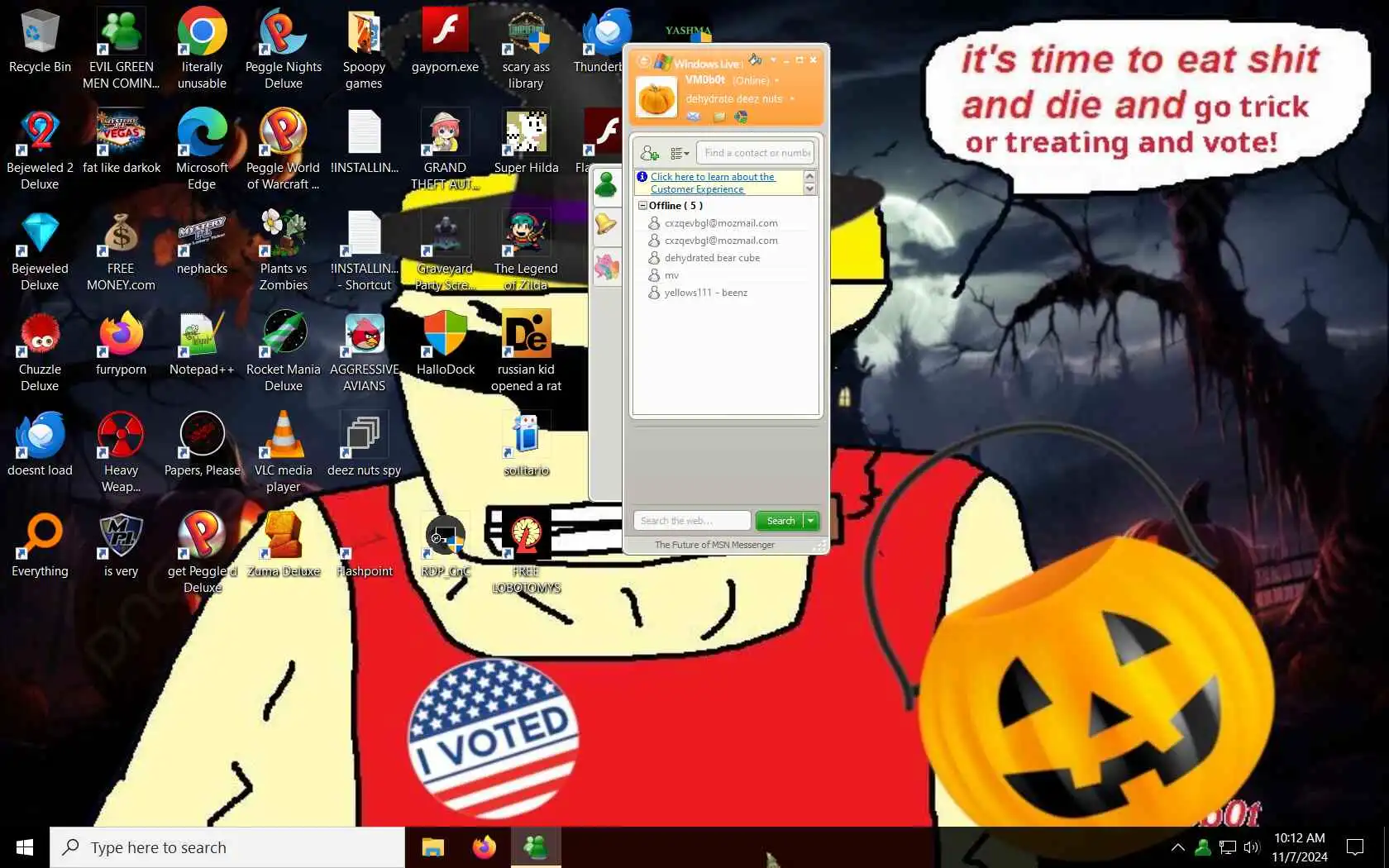Select the Peggle Nights Deluxe desktop icon
This screenshot has width=1389, height=868.
284,48
